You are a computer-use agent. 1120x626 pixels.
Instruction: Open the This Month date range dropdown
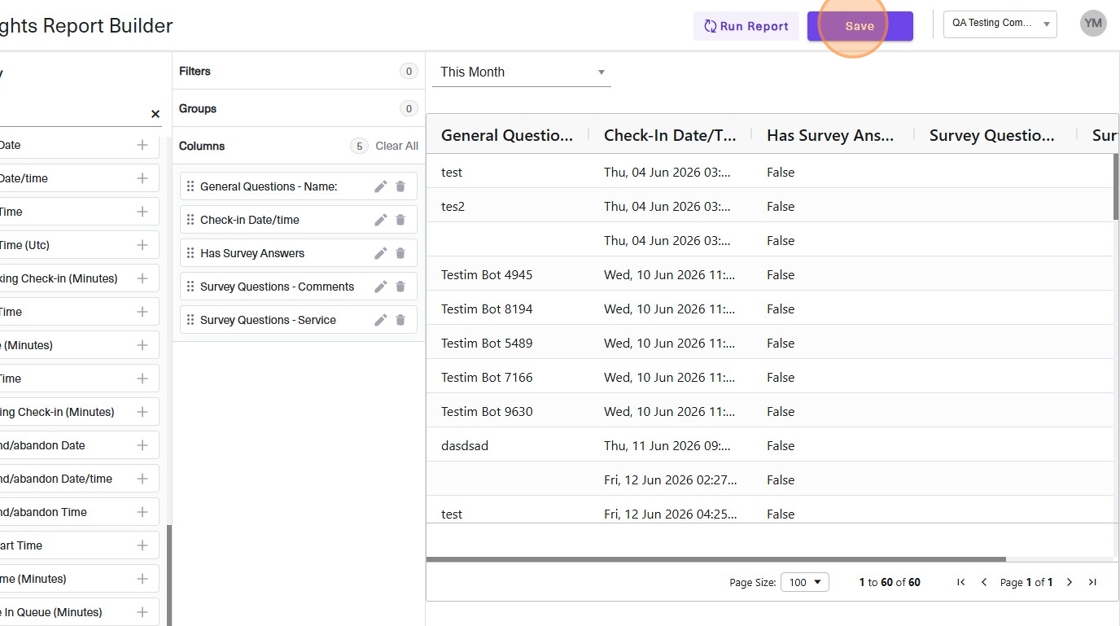coord(521,72)
